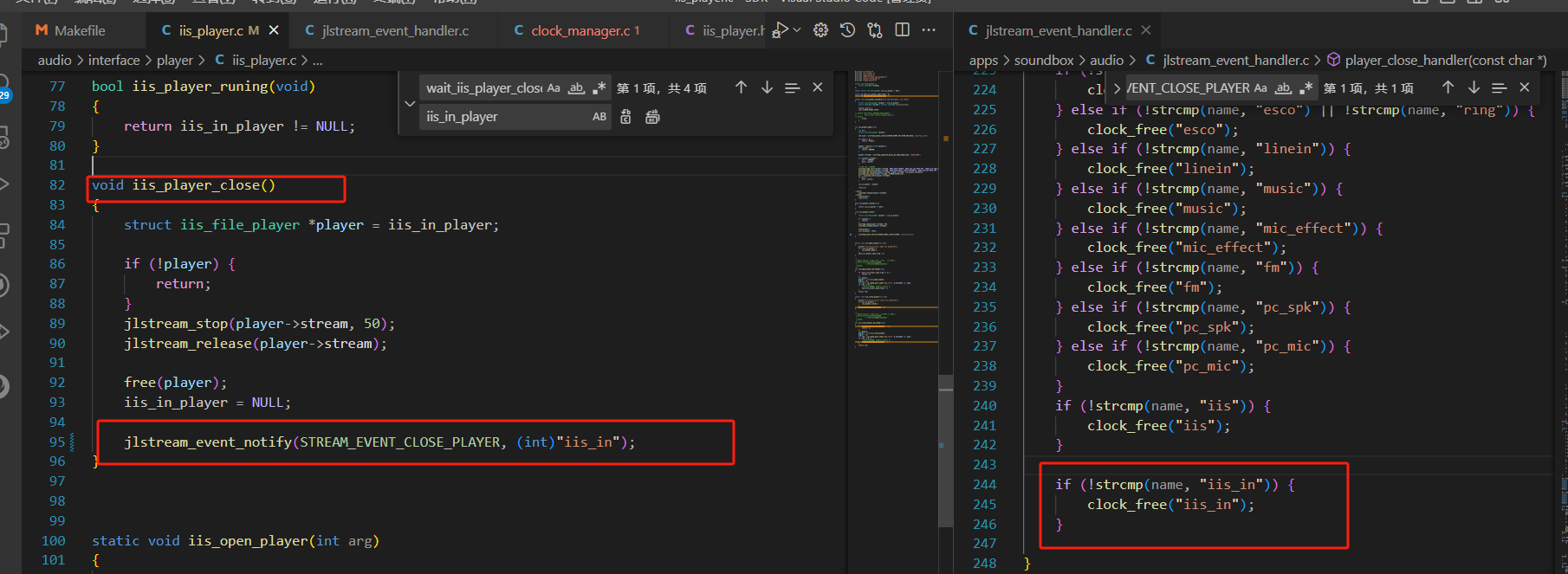
Task: Toggle match case in left find widget
Action: 554,87
